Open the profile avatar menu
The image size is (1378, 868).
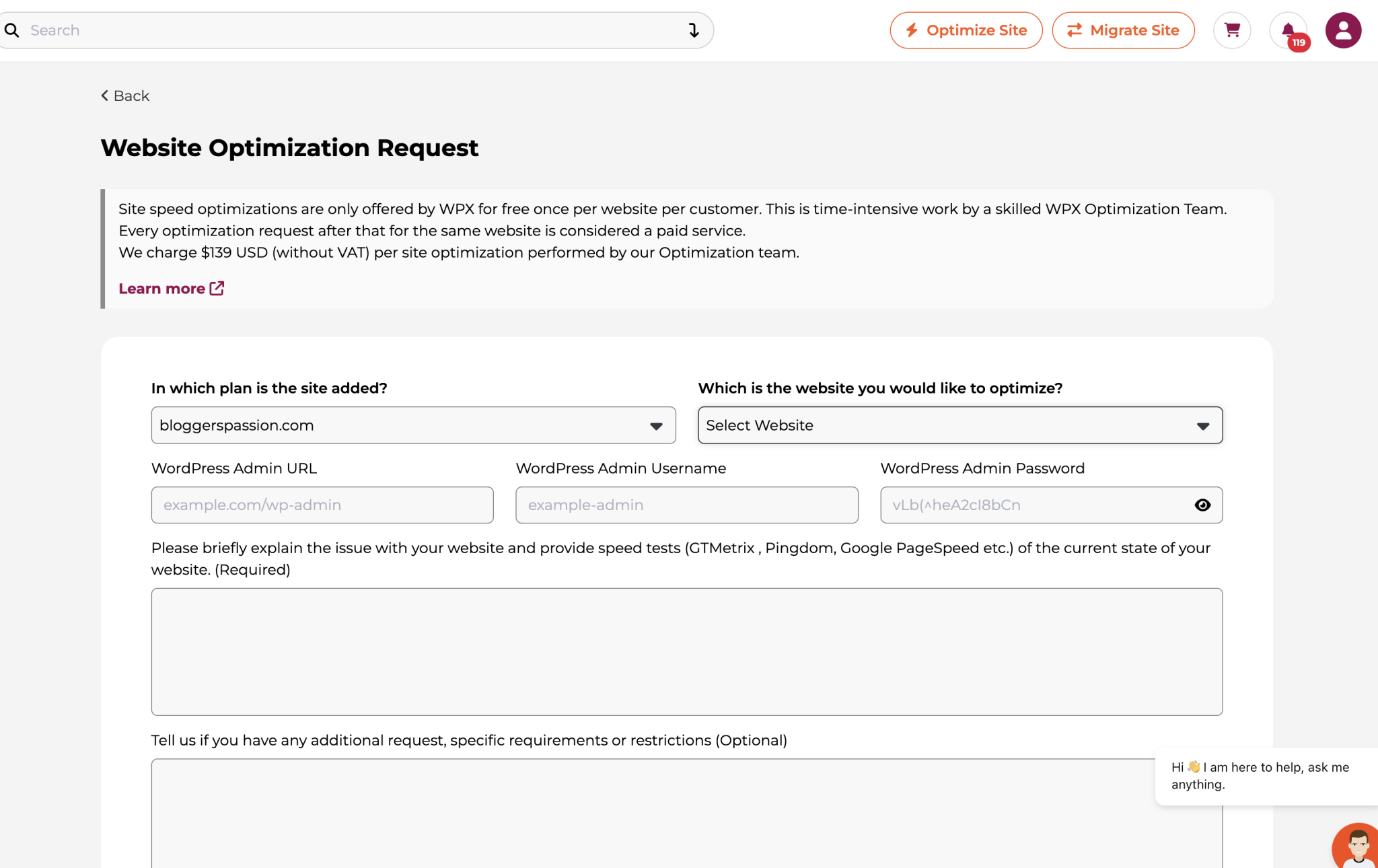point(1343,30)
